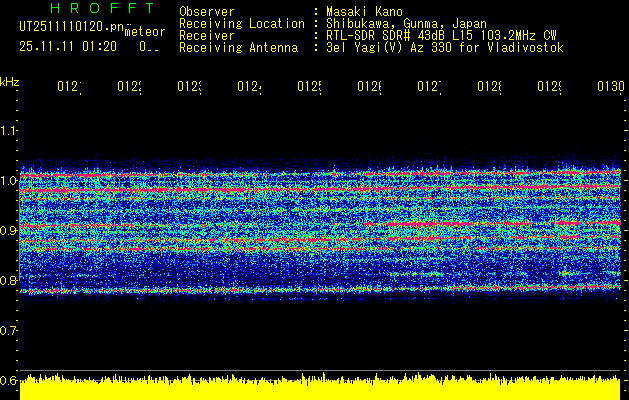This screenshot has width=629, height=400.
Task: Click the 0.9 kHz frequency tick
Action: [x=9, y=230]
